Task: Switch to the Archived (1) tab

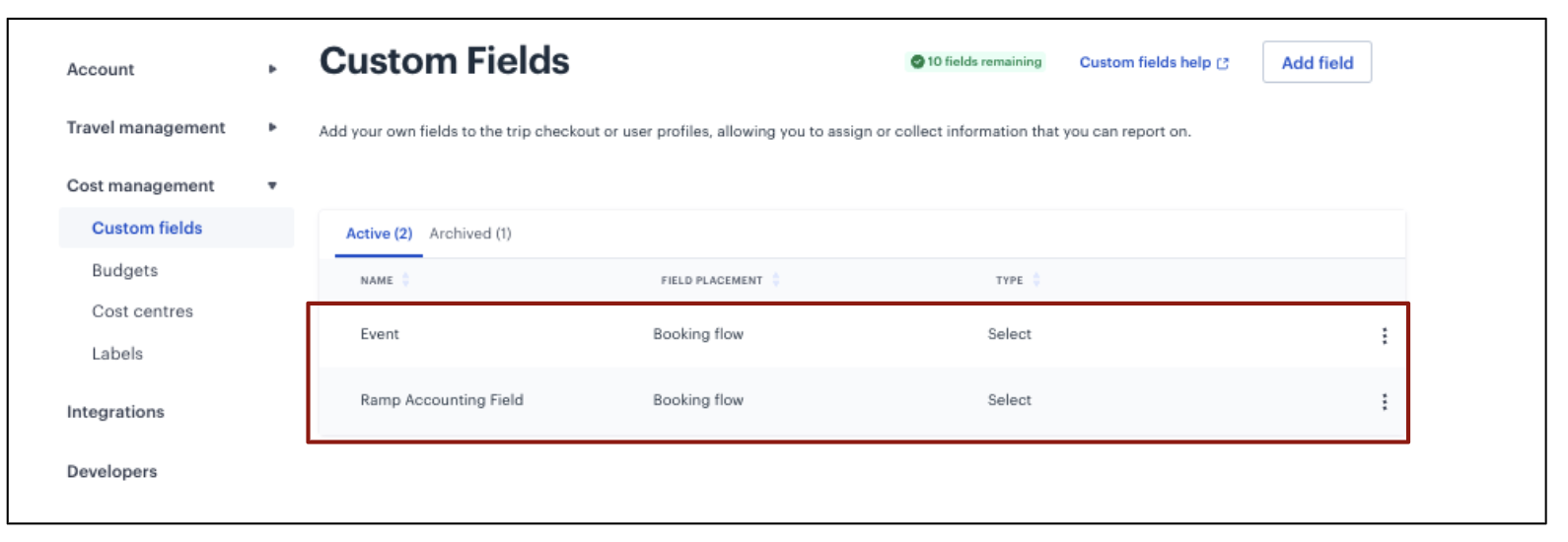Action: click(x=470, y=234)
